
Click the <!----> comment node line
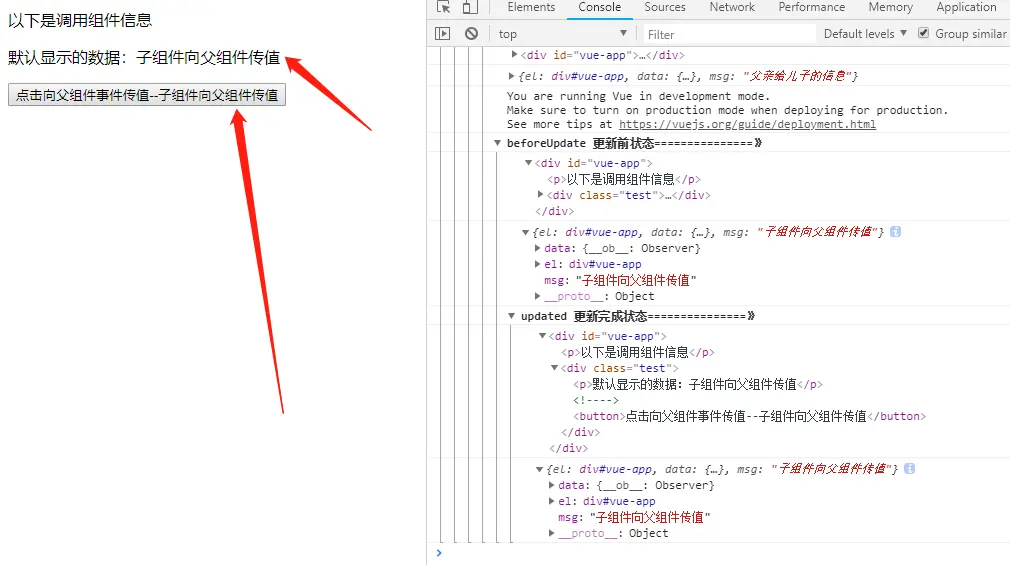pos(596,400)
